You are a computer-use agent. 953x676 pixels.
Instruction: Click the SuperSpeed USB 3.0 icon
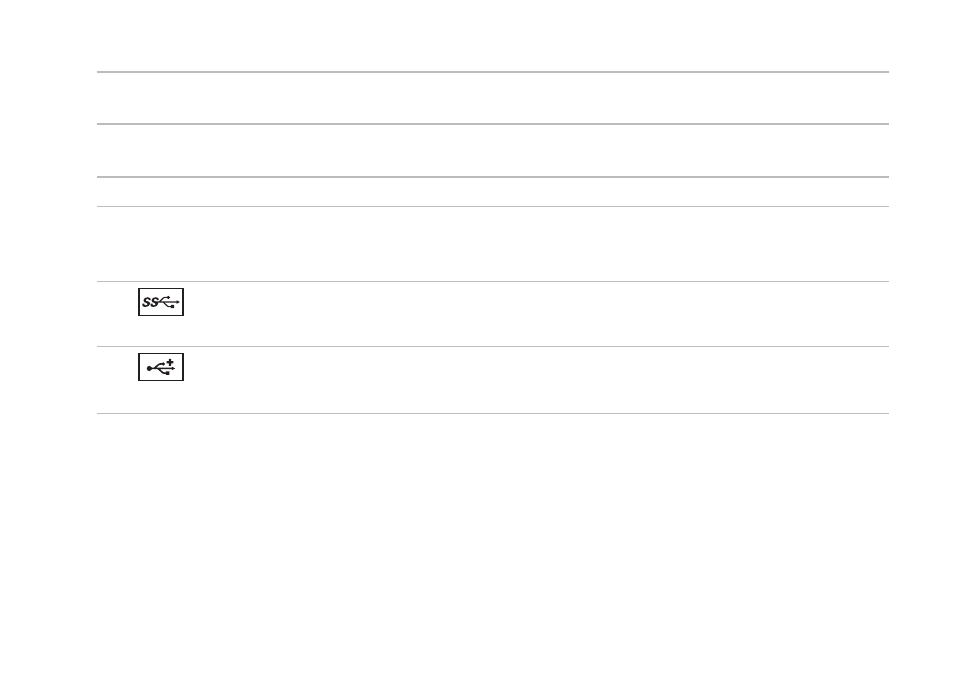coord(161,302)
